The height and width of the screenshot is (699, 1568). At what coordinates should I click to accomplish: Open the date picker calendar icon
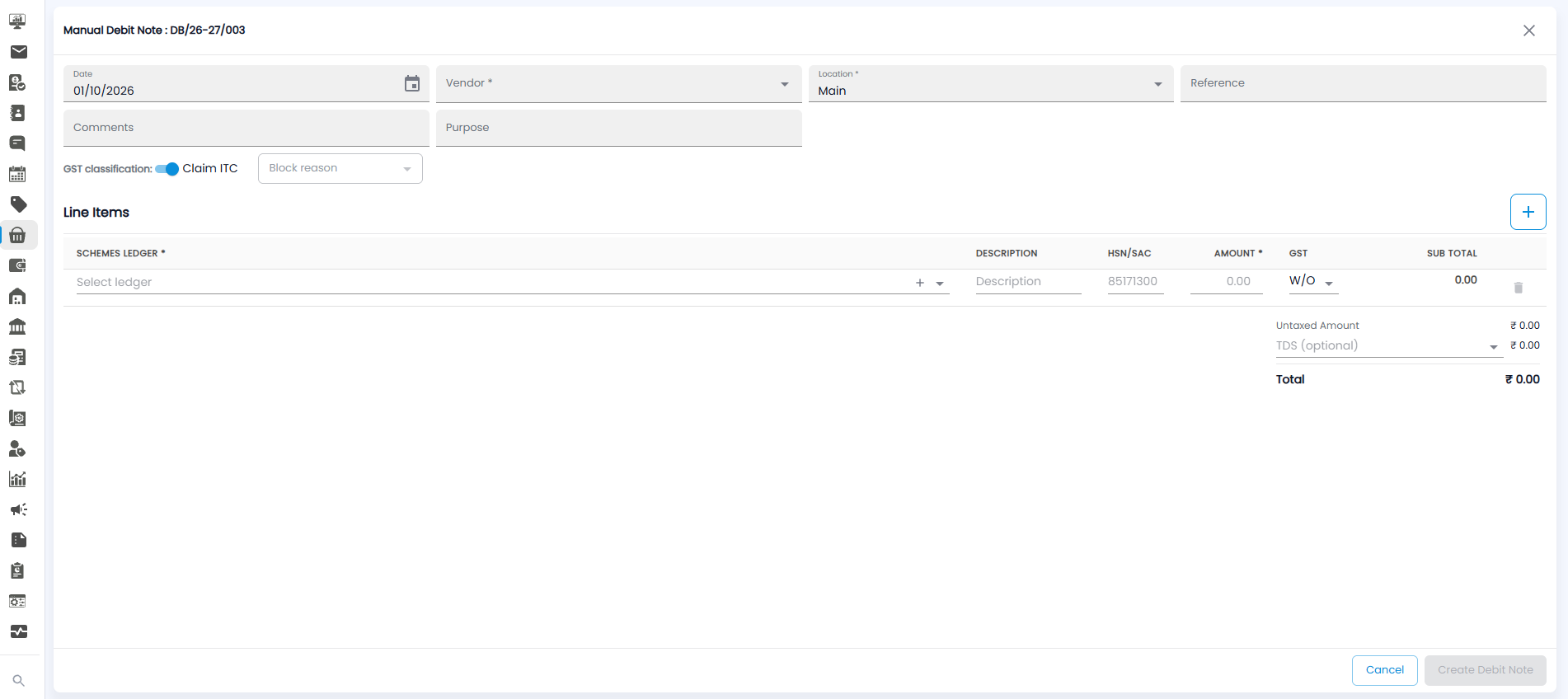(x=412, y=83)
